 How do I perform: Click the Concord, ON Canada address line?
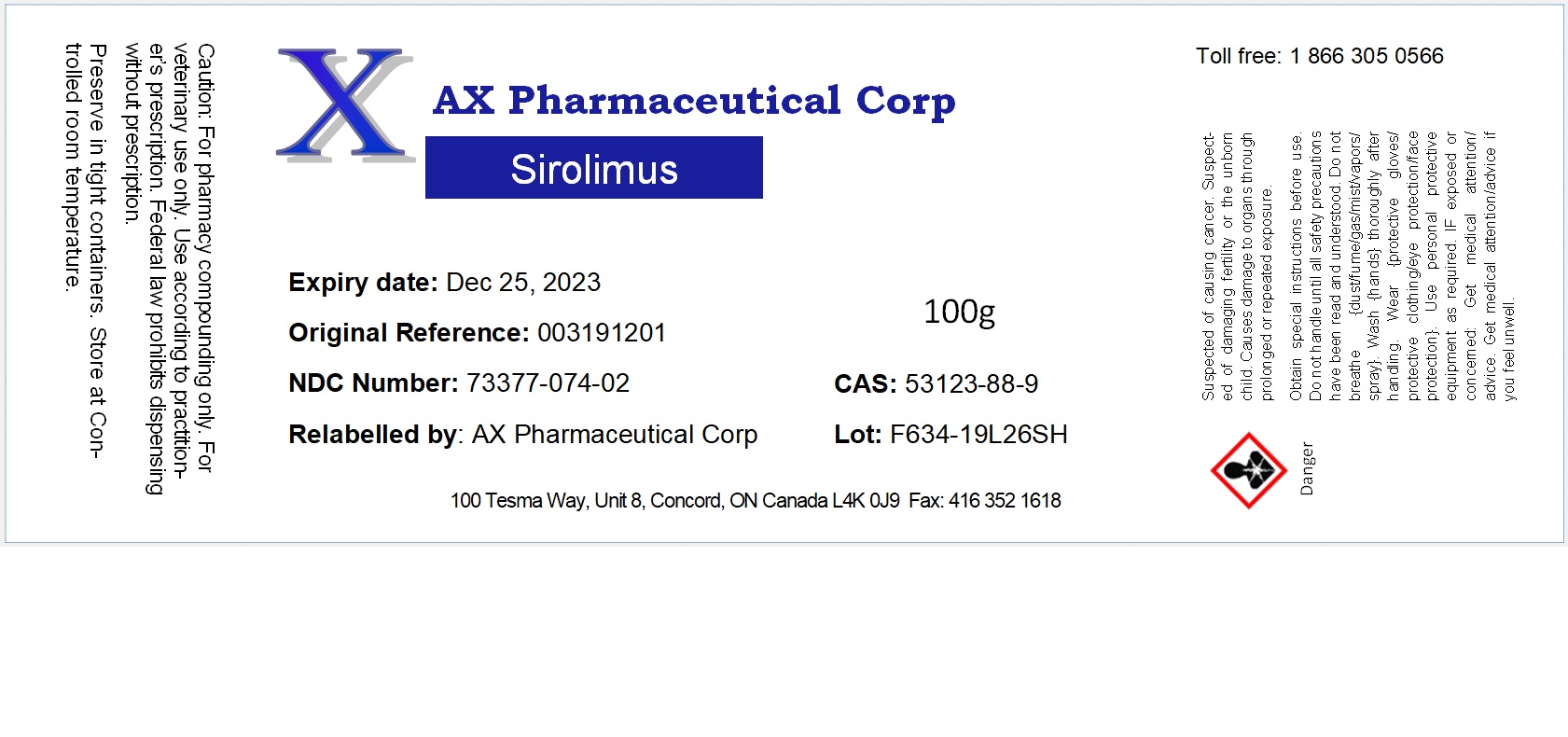tap(674, 501)
